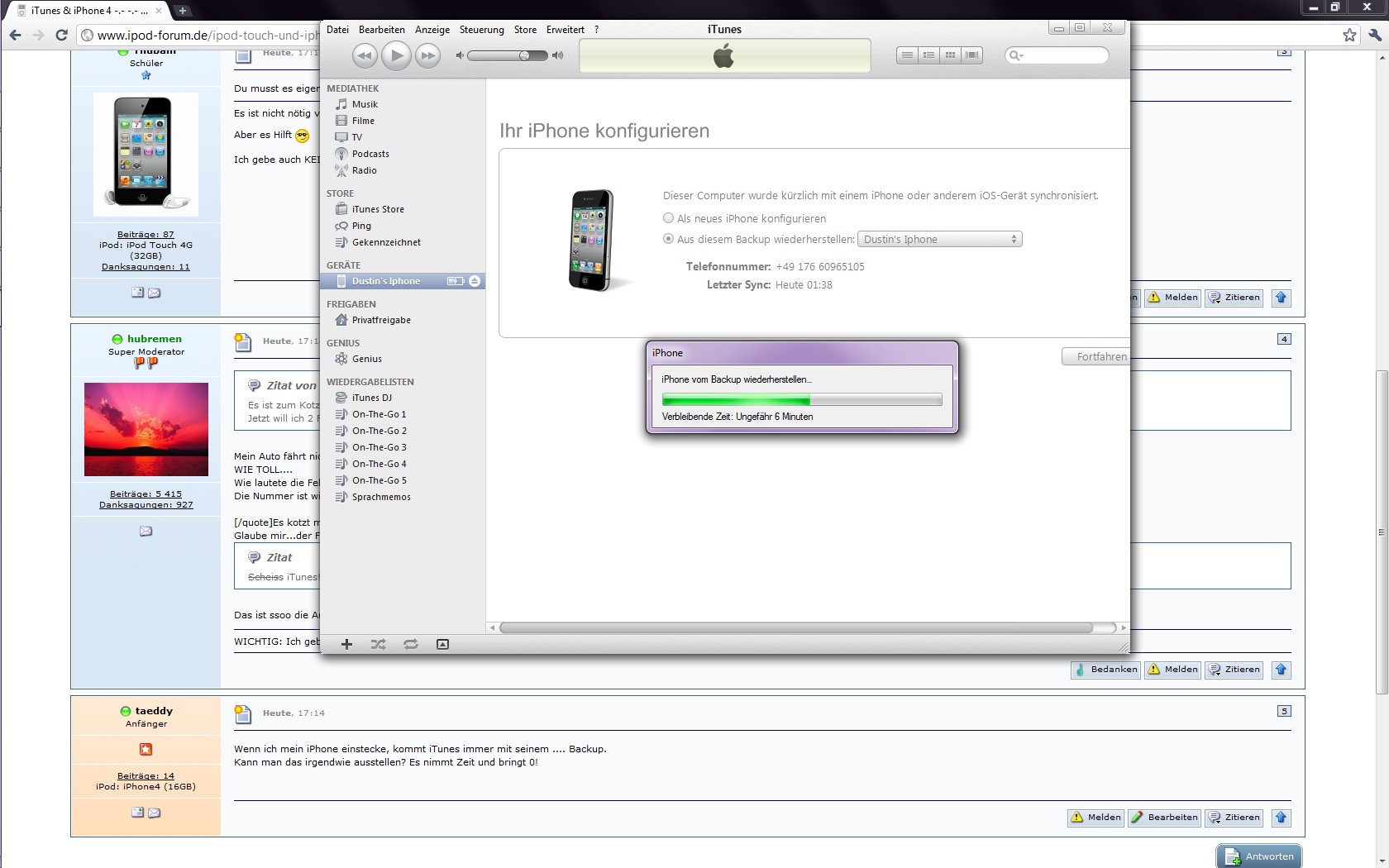Click the restore progress bar
Viewport: 1389px width, 868px height.
click(x=802, y=400)
